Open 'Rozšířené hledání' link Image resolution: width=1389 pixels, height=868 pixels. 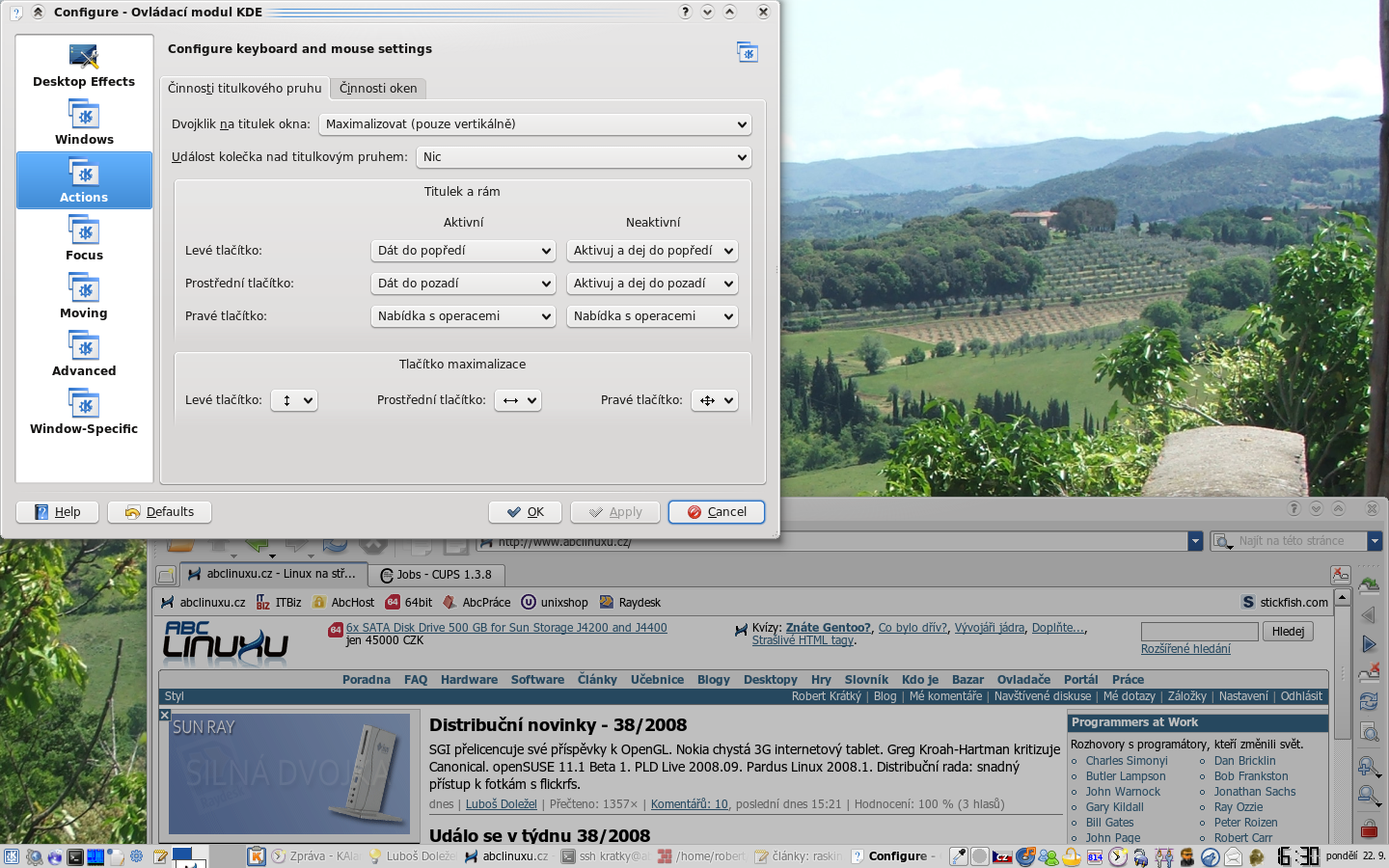[x=1185, y=649]
